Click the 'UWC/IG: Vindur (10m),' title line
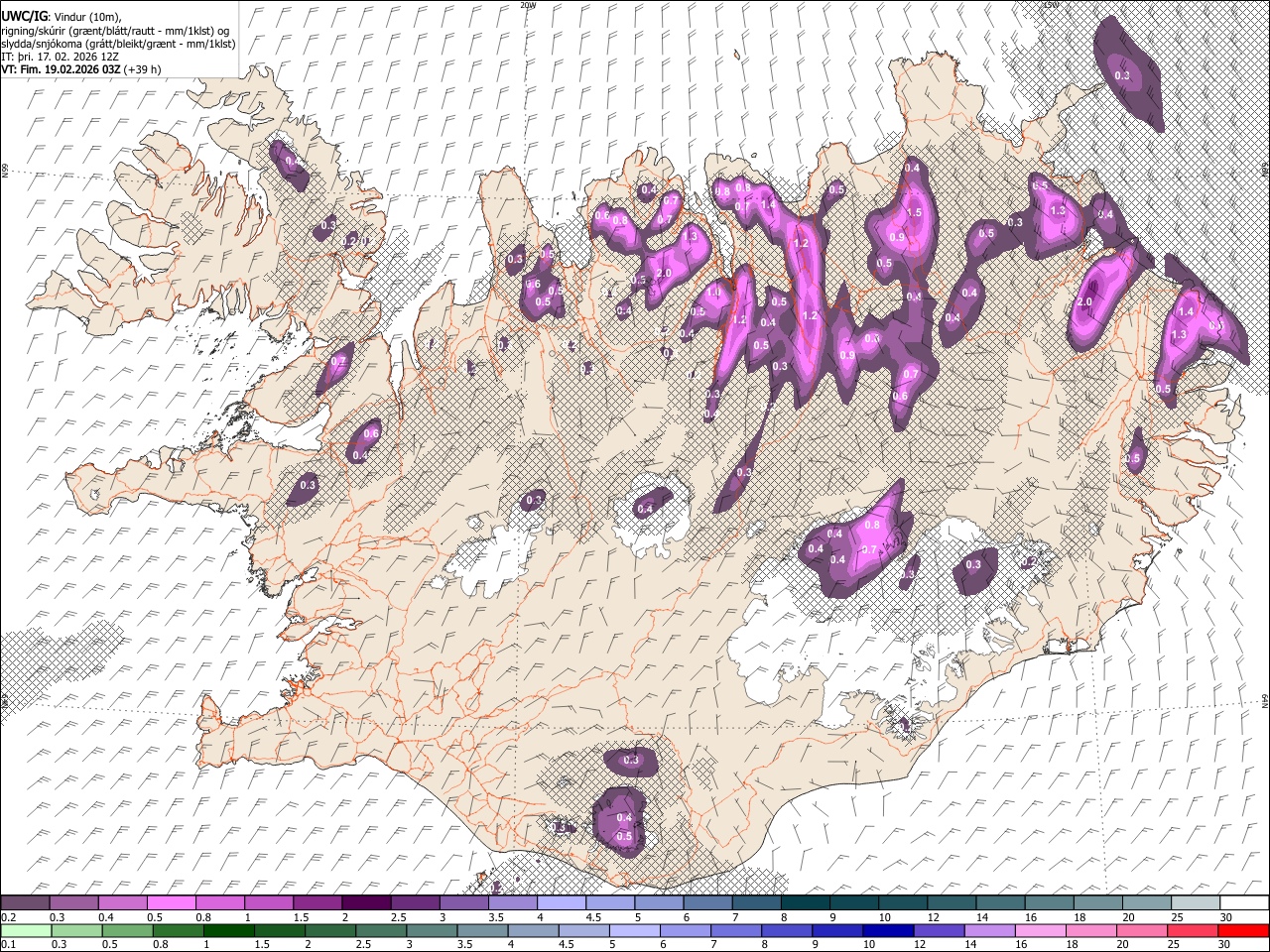Image resolution: width=1270 pixels, height=952 pixels. coord(62,17)
